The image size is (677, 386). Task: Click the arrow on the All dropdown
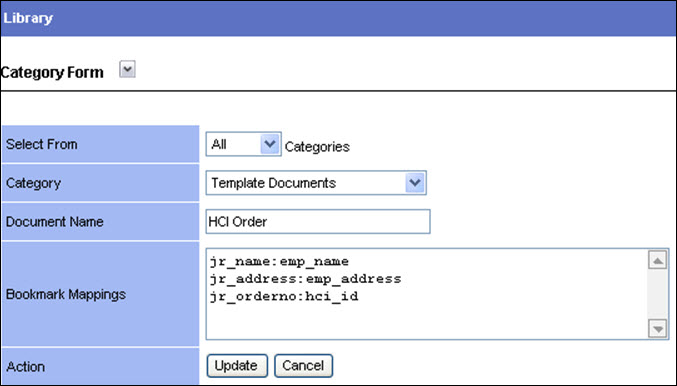270,144
